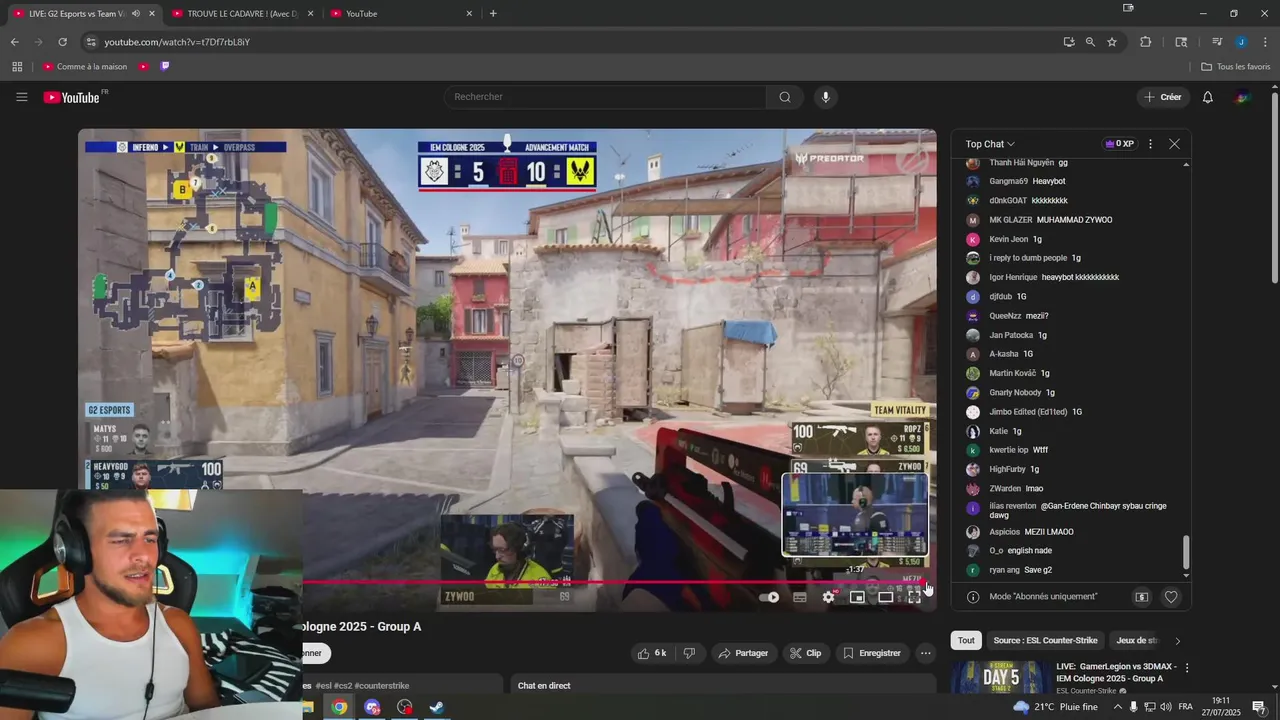Click the youtube.com address bar URL
The width and height of the screenshot is (1280, 720).
pos(177,42)
